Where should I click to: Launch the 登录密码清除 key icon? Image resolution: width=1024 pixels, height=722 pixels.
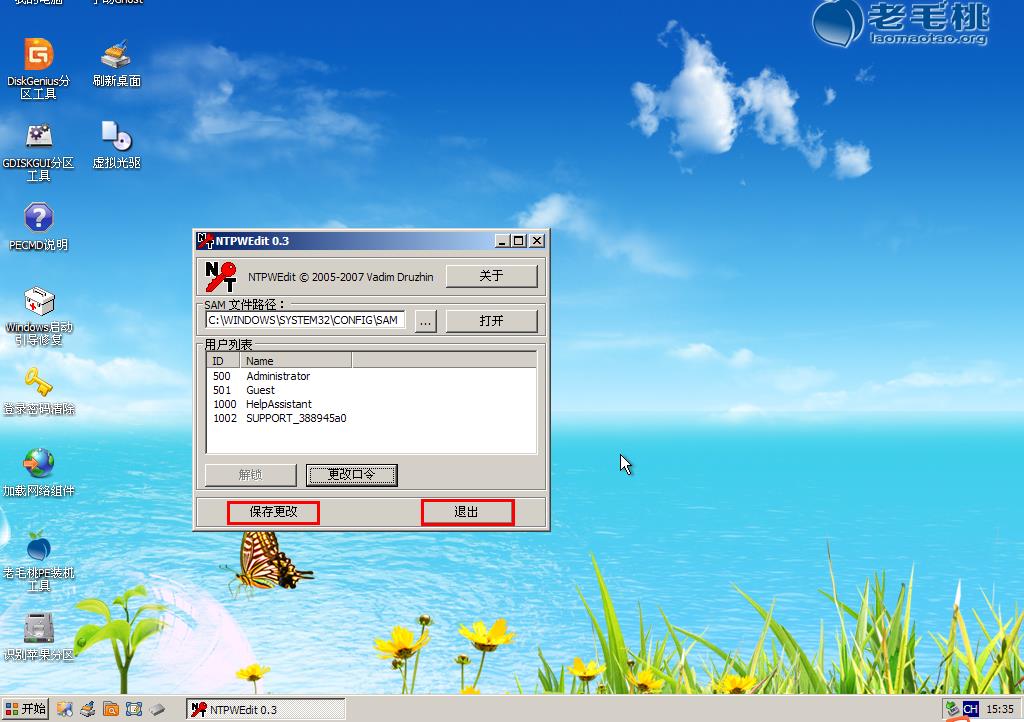[x=38, y=384]
